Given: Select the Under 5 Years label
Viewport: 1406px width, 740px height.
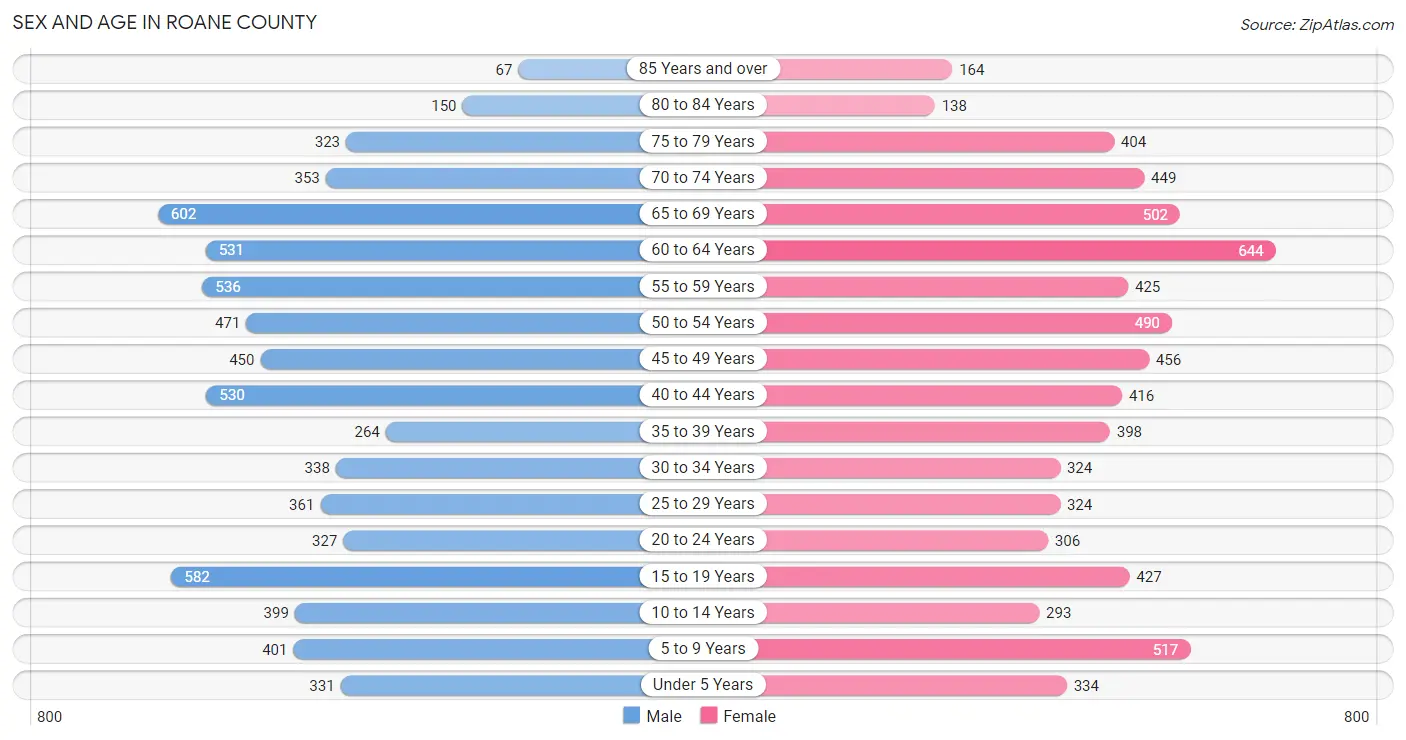Looking at the screenshot, I should (x=703, y=685).
